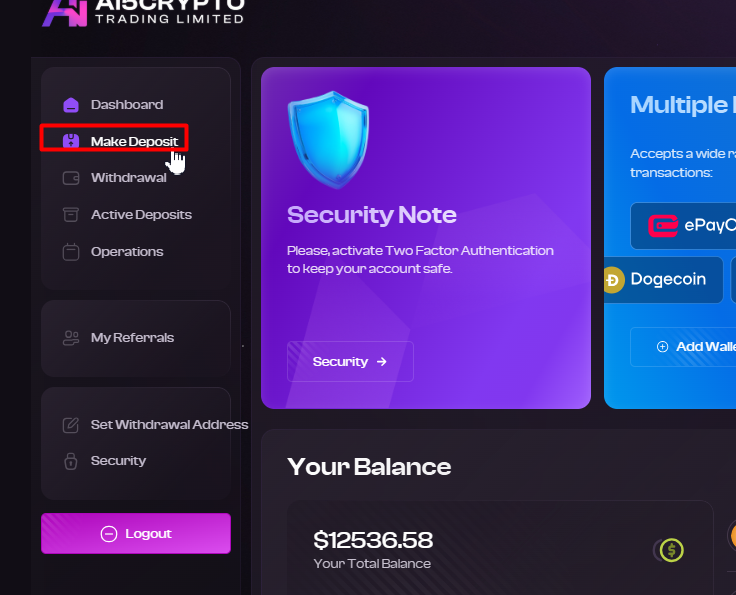736x595 pixels.
Task: Click the Operations calendar icon
Action: click(x=71, y=252)
